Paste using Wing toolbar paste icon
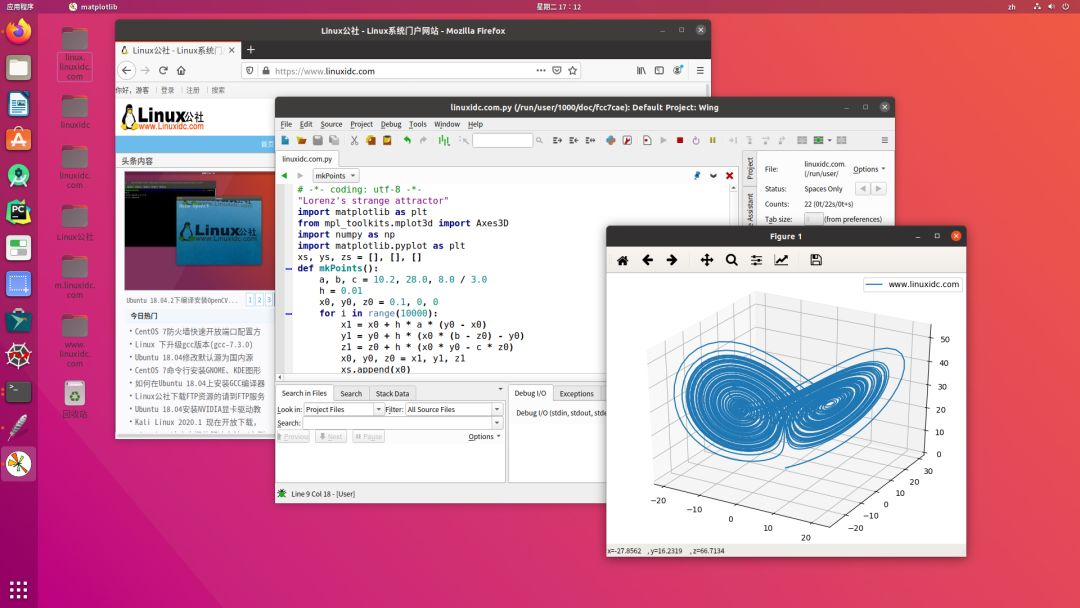The image size is (1080, 608). pos(387,140)
